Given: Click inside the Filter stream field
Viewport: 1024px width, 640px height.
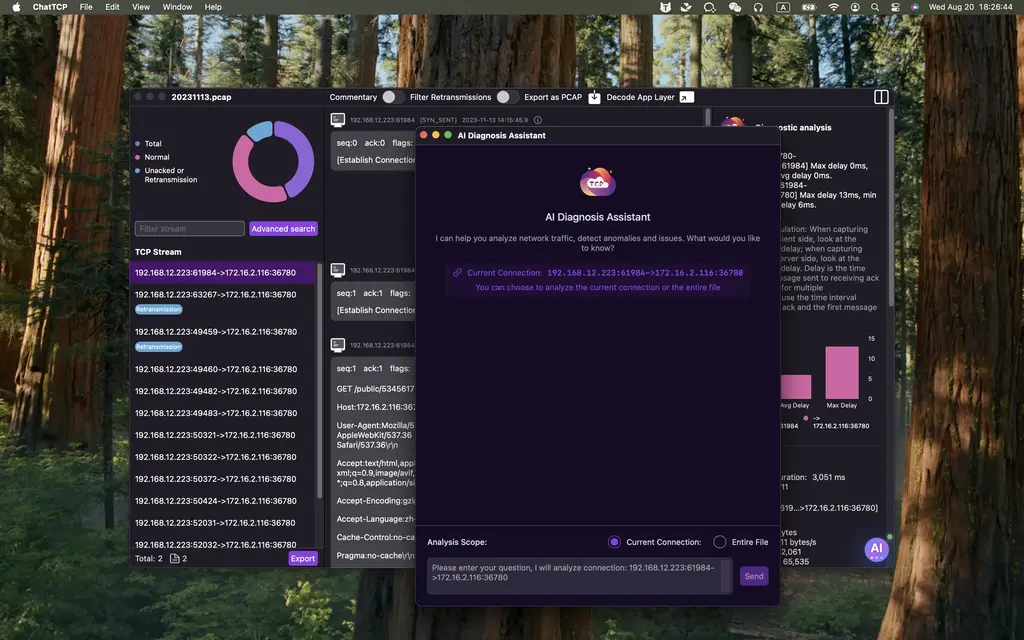Looking at the screenshot, I should tap(189, 228).
